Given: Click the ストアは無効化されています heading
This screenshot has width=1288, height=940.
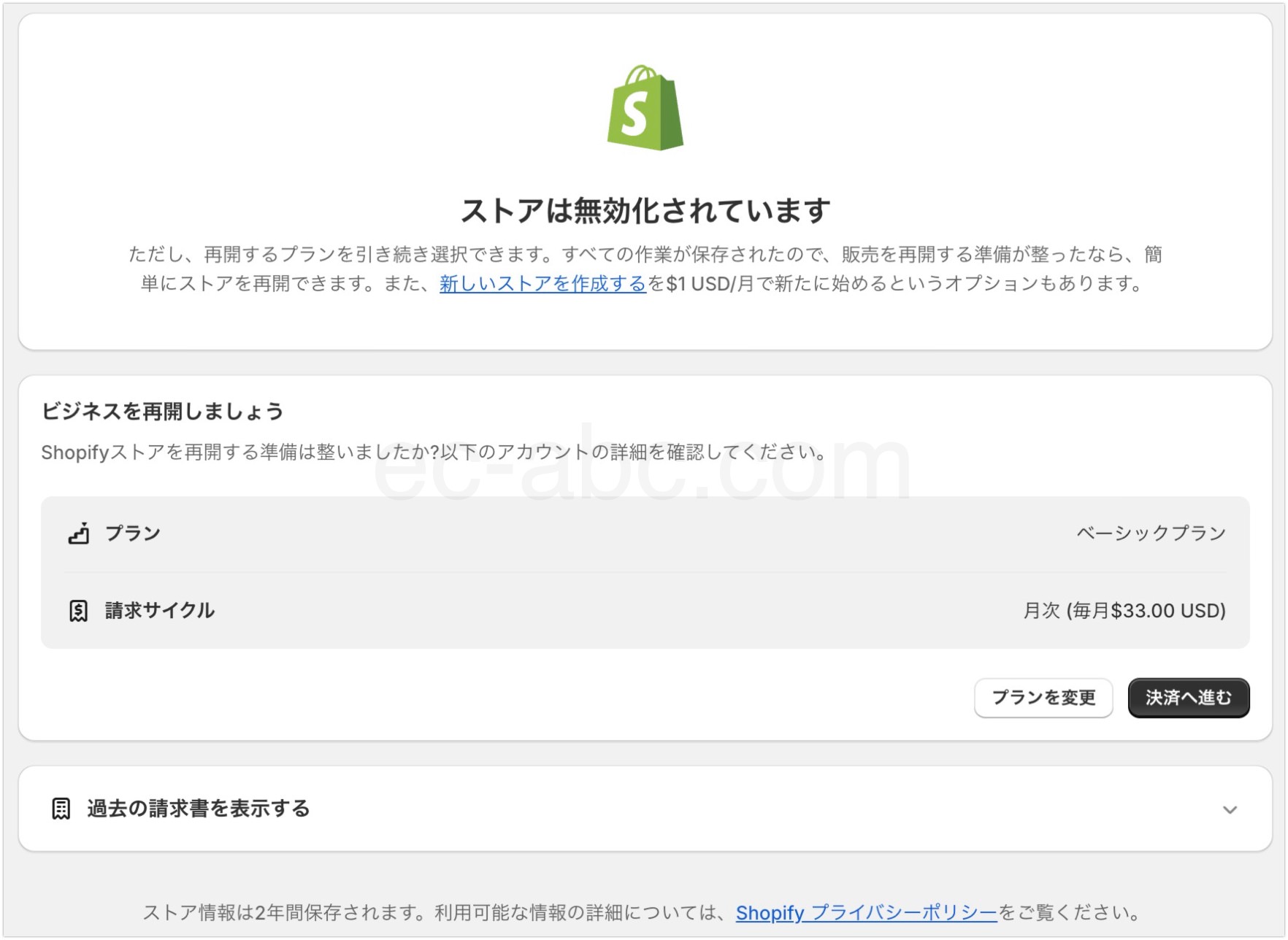Looking at the screenshot, I should (645, 211).
